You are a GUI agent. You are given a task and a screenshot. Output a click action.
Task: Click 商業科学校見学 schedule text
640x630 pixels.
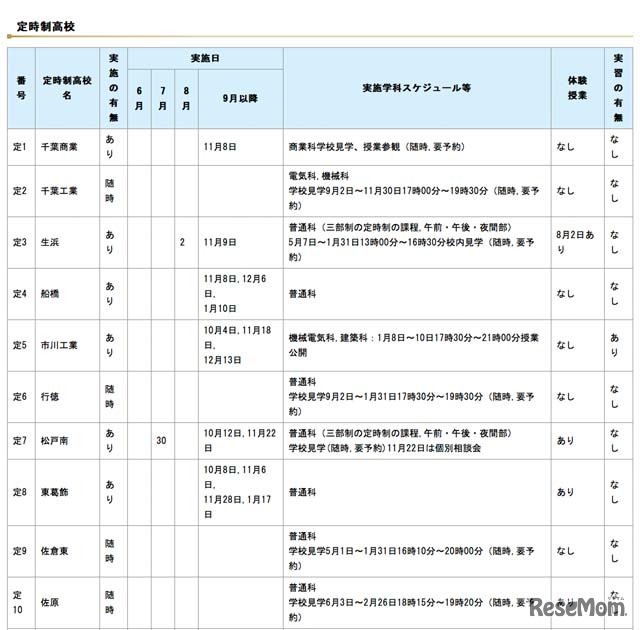376,147
